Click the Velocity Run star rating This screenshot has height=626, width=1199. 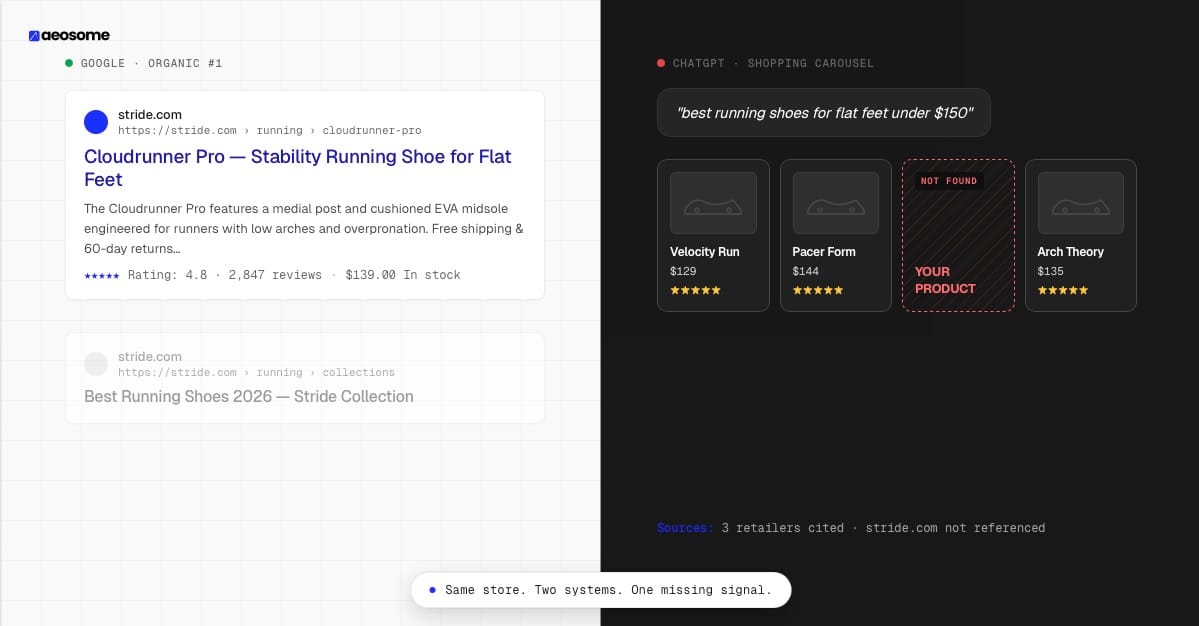(x=695, y=290)
